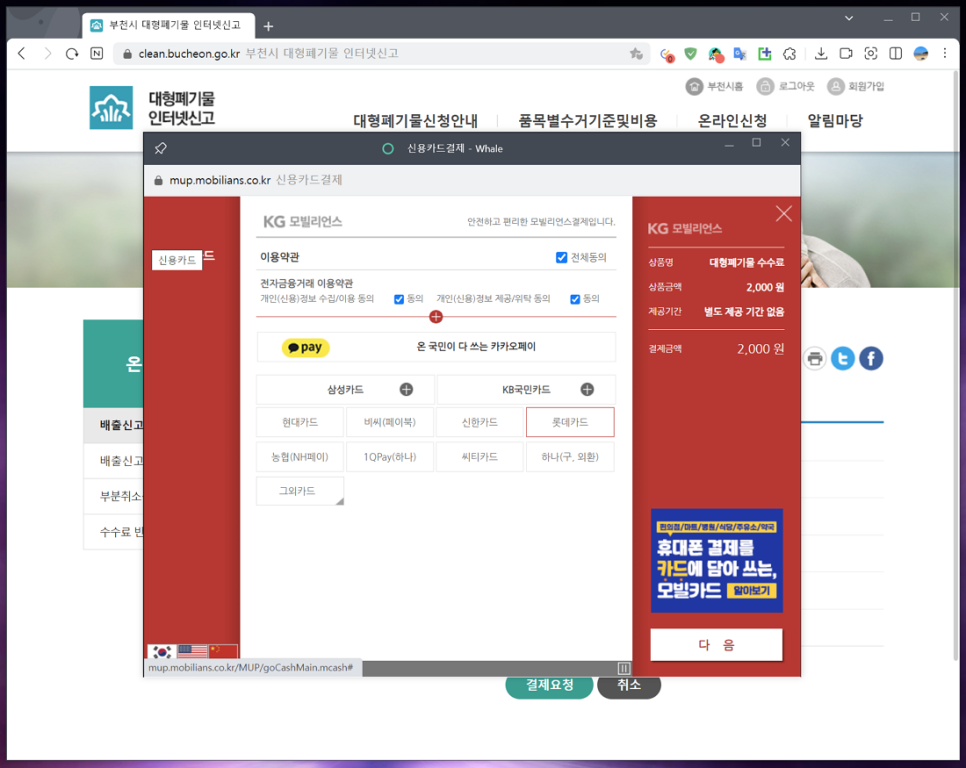Viewport: 966px width, 768px height.
Task: Expand 삼성카드 options with plus icon
Action: (406, 389)
